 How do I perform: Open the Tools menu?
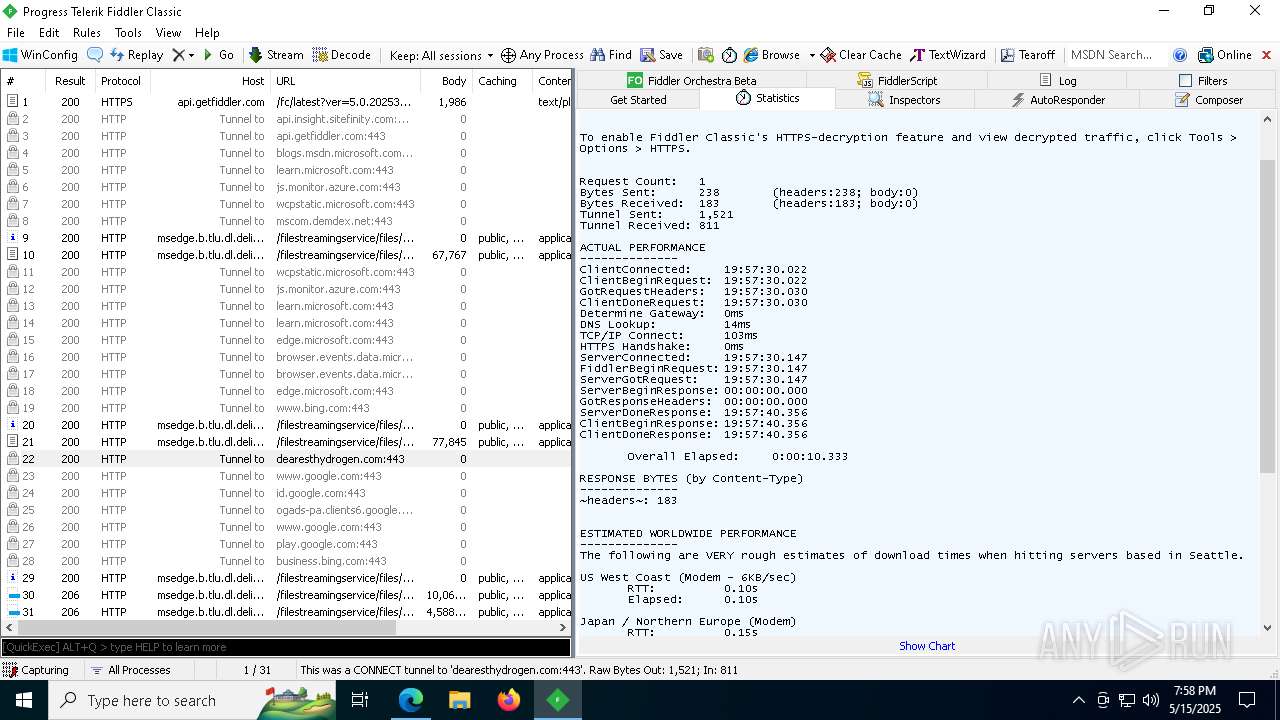pyautogui.click(x=128, y=33)
